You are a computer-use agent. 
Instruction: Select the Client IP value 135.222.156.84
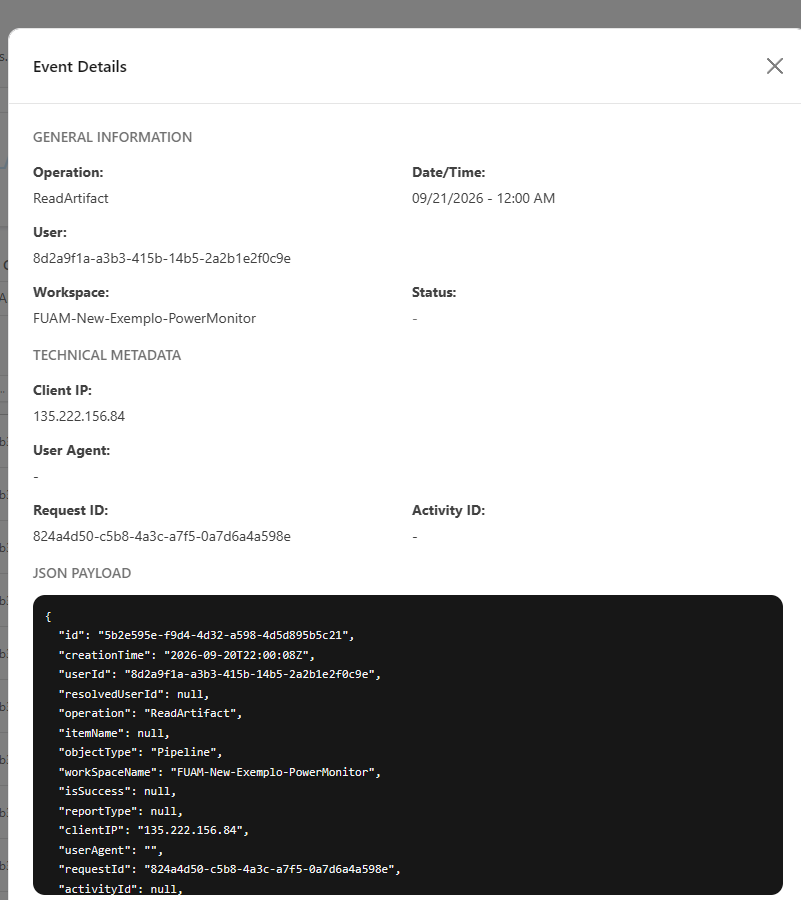[79, 416]
